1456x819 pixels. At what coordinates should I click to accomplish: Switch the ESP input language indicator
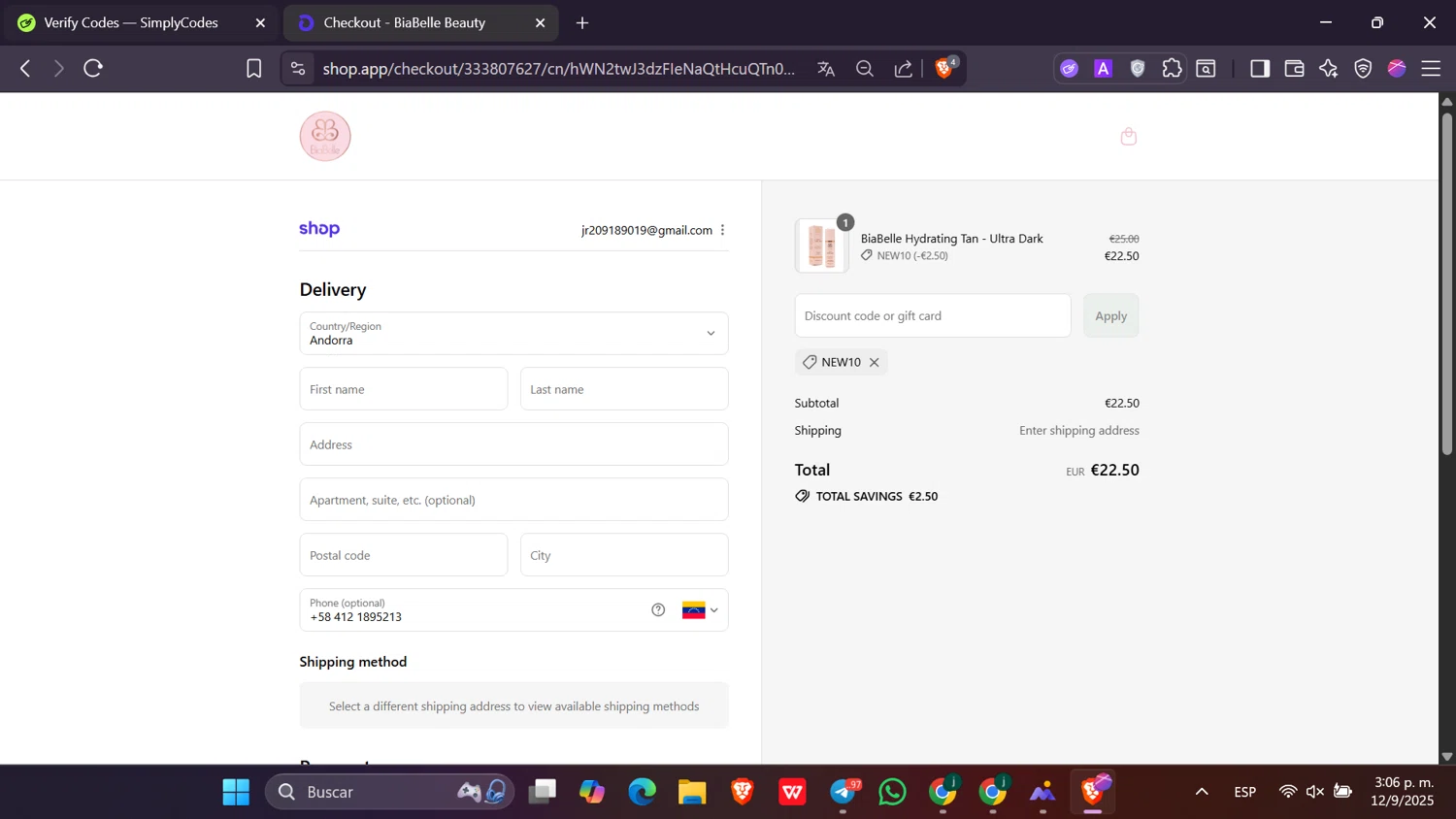(x=1245, y=792)
